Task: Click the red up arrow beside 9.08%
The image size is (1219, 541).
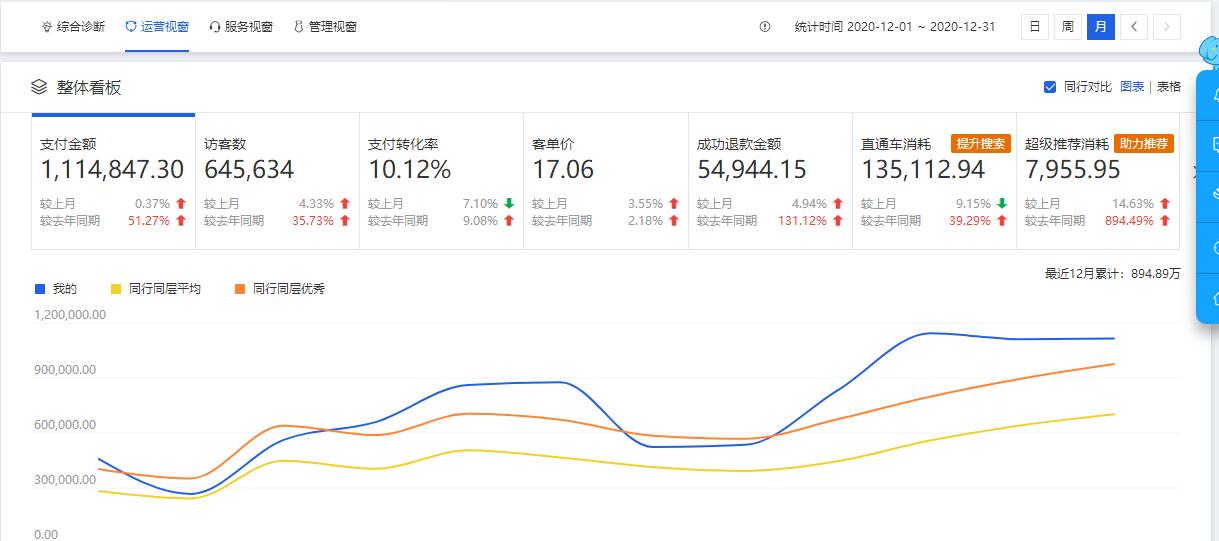Action: [x=509, y=221]
